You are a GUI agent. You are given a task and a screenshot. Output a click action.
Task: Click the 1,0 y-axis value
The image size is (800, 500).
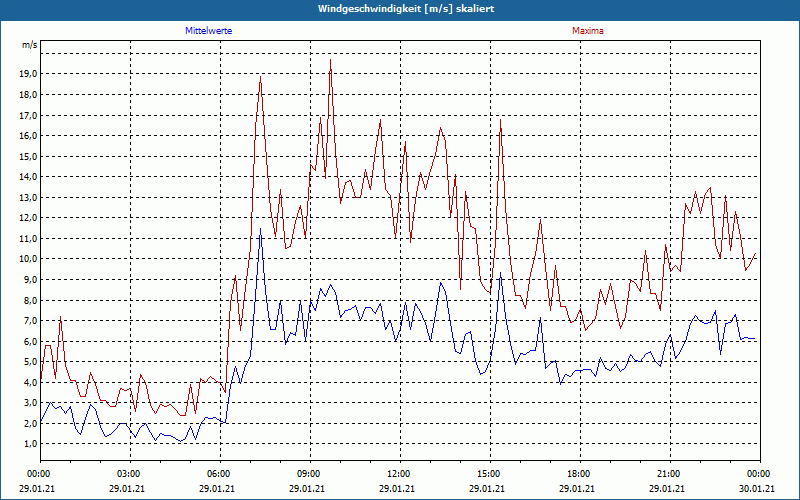(x=30, y=444)
